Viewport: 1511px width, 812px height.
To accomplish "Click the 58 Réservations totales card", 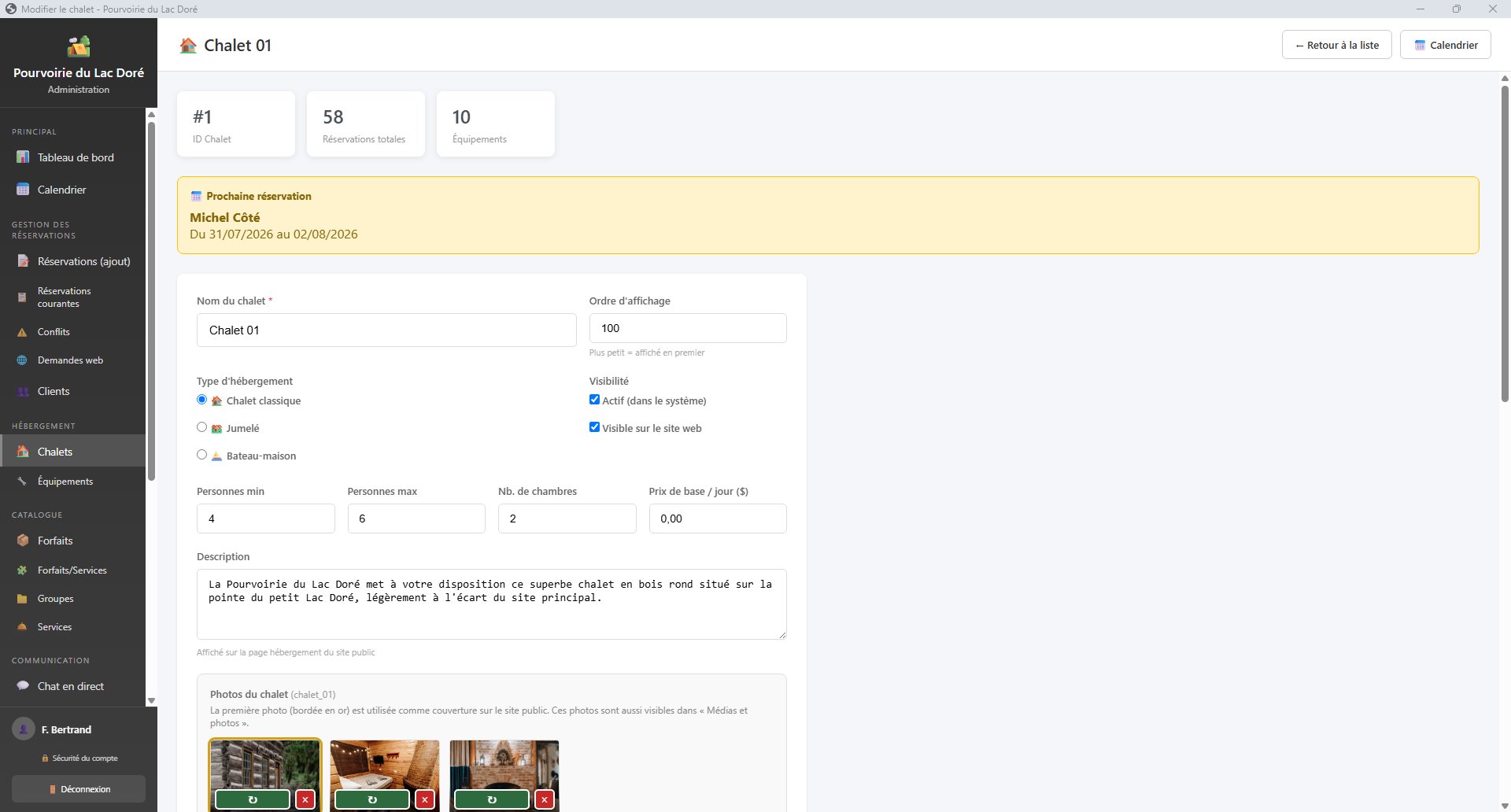I will tap(366, 124).
